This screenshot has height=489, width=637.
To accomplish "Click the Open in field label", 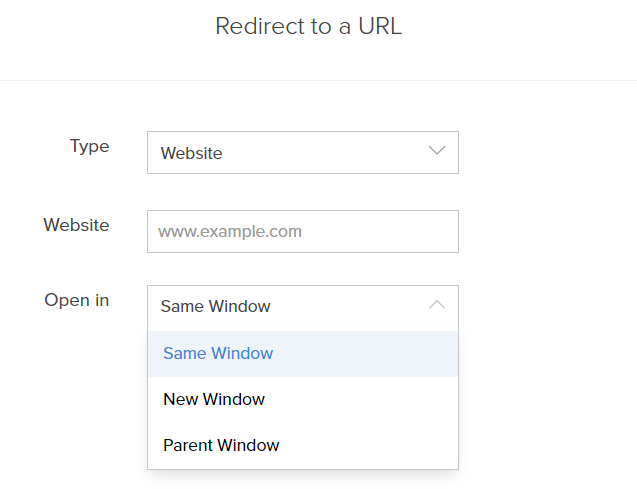I will pyautogui.click(x=77, y=300).
